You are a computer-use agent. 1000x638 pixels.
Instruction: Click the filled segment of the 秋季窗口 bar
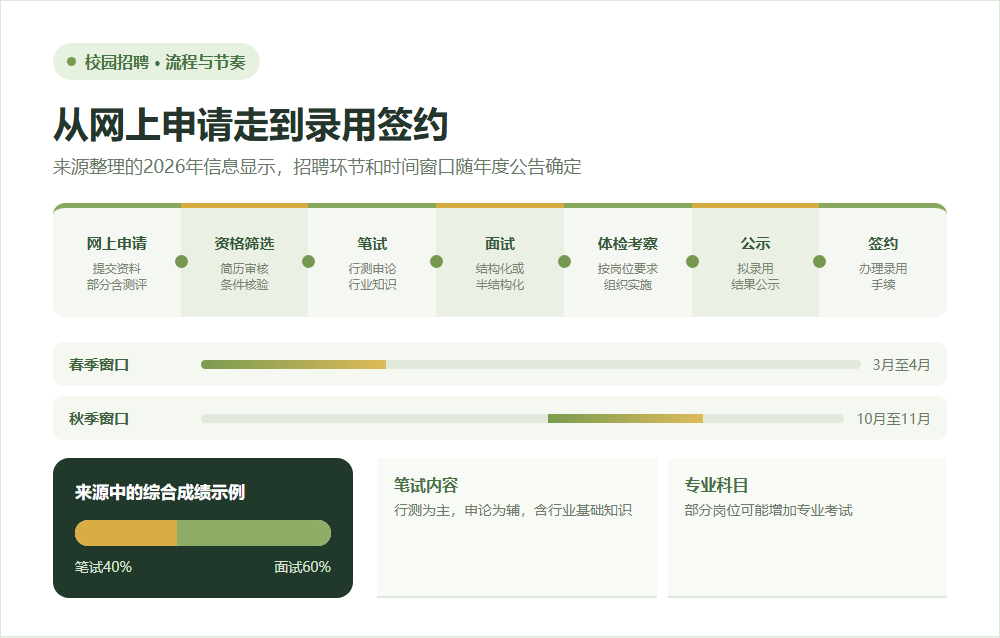point(626,419)
